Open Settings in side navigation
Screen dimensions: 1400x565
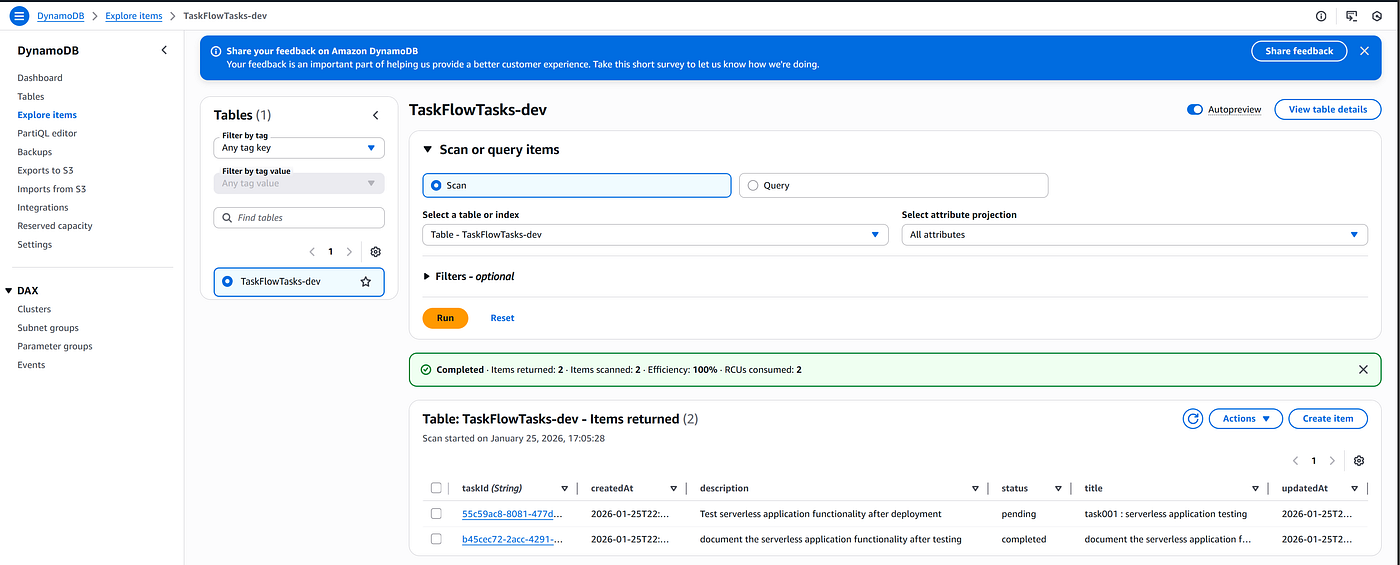(x=35, y=244)
